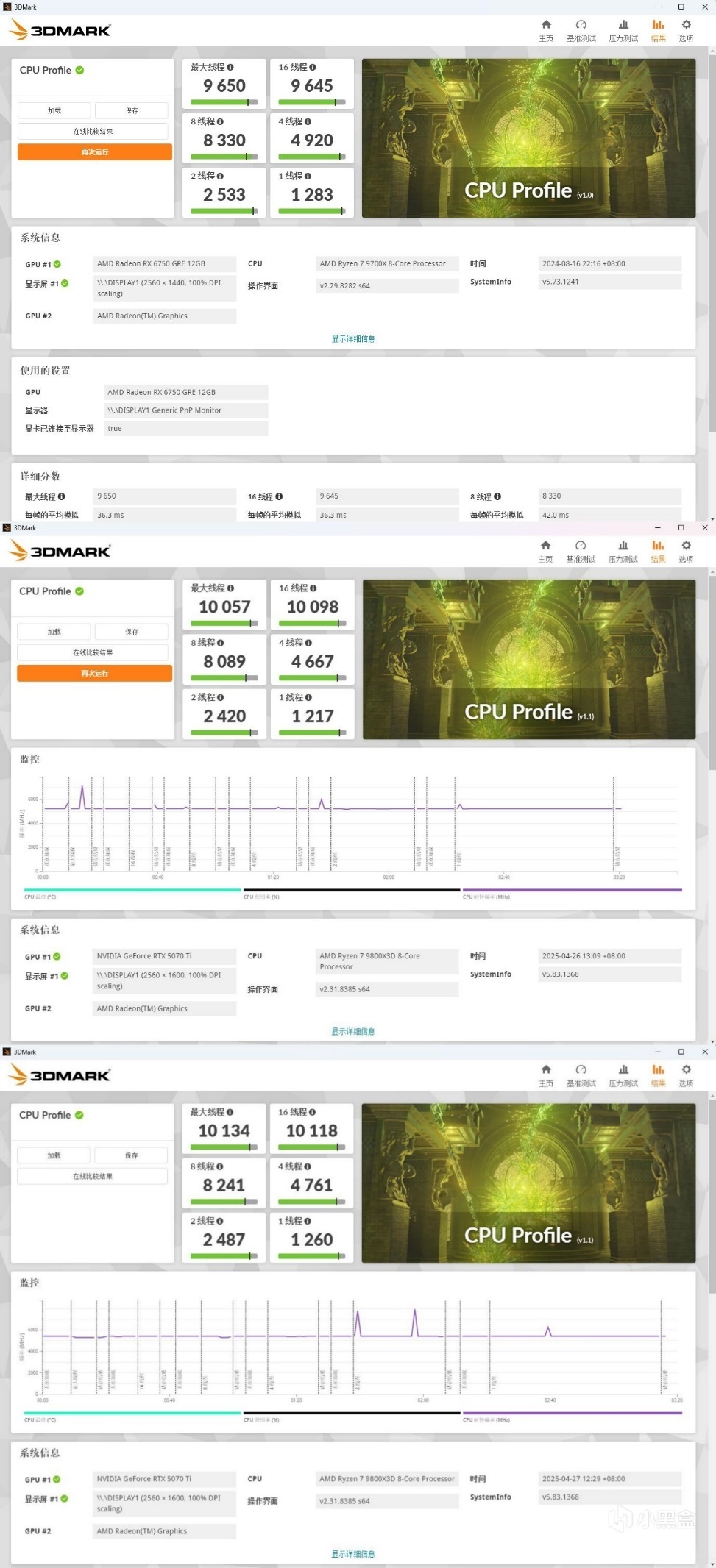Screen dimensions: 716x1568
Task: Toggle black CPU 使用率 legend in the 10 057 window
Action: [352, 893]
